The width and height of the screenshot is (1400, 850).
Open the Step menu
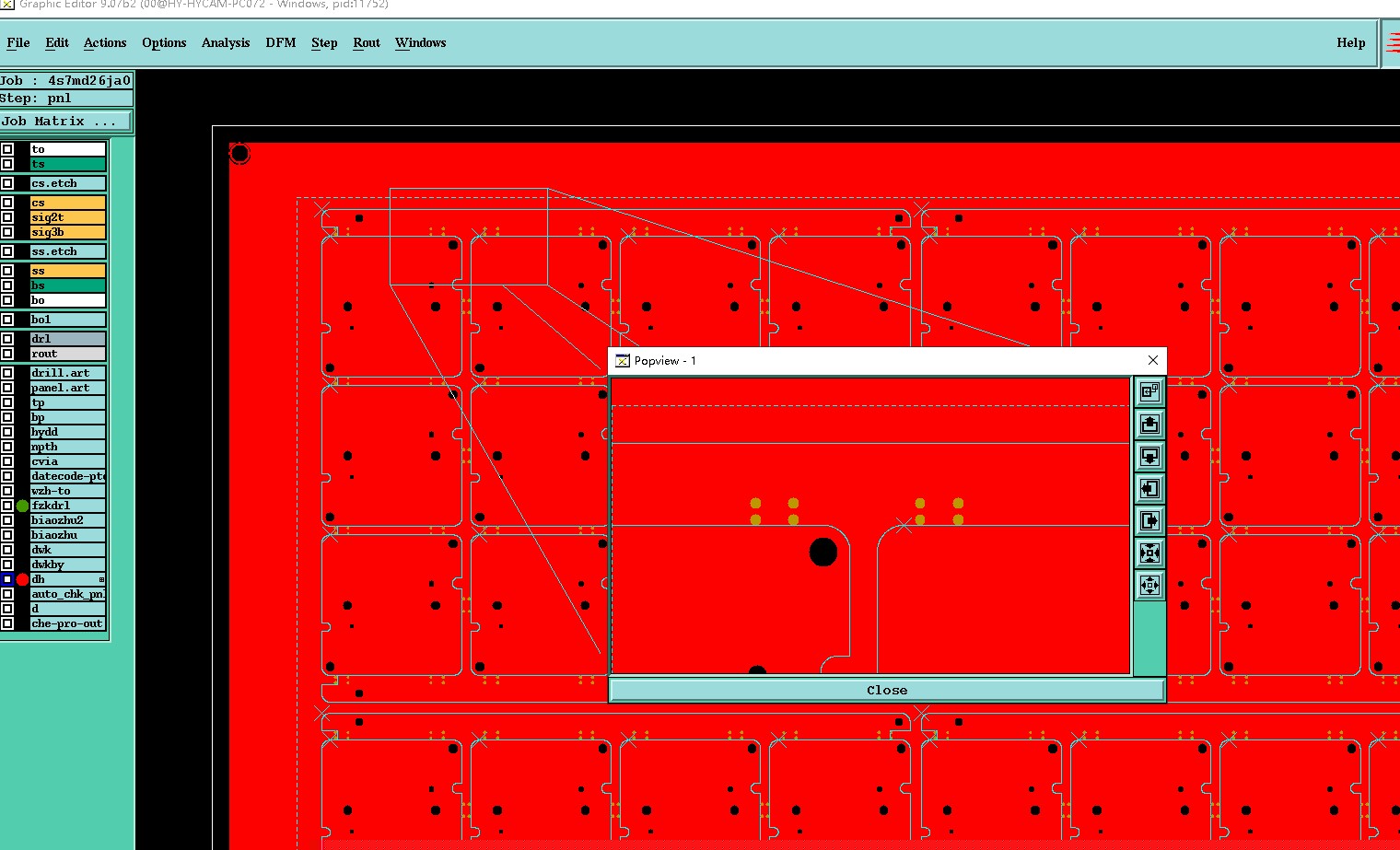(324, 42)
